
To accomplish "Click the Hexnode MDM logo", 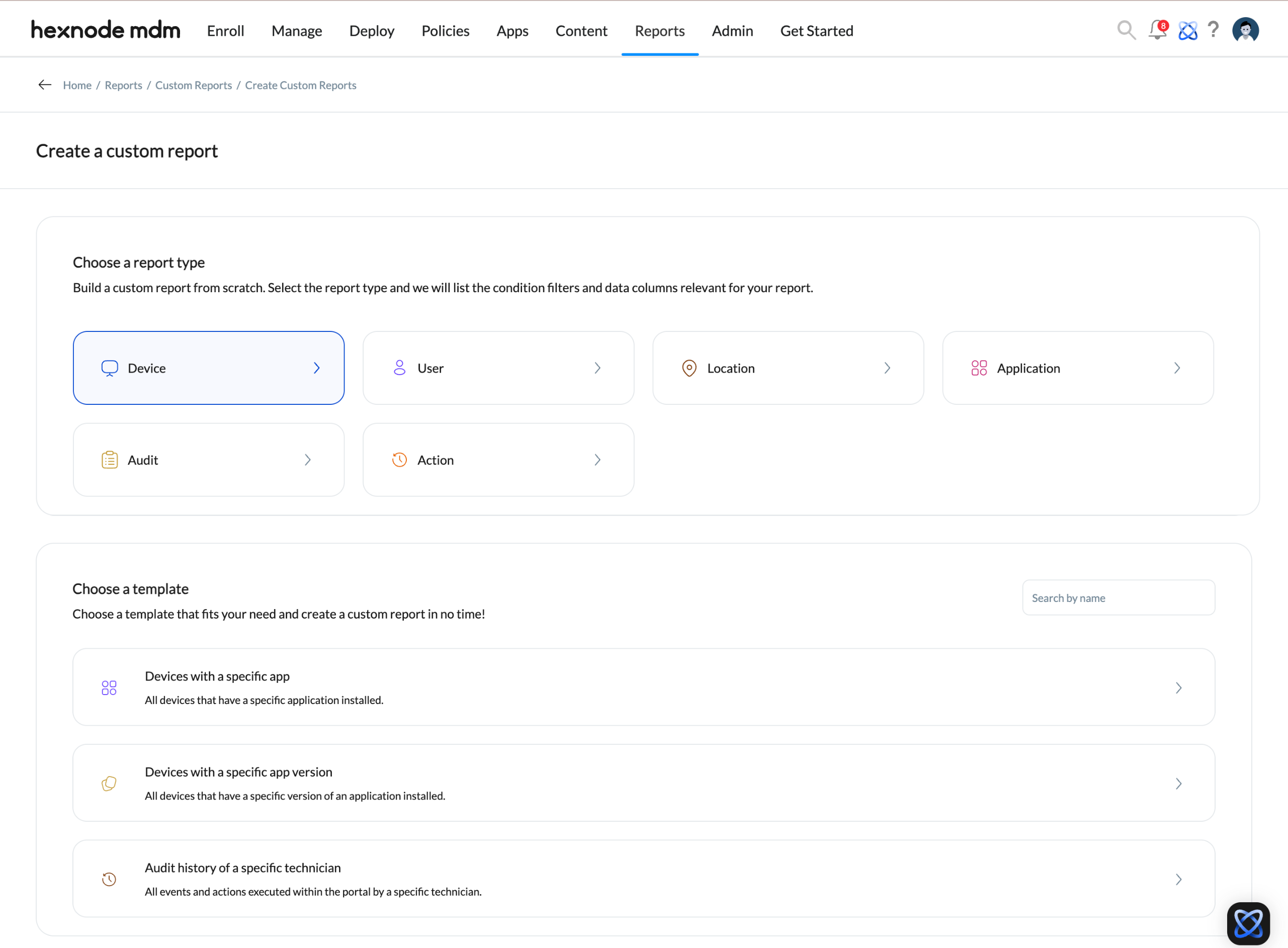I will coord(106,30).
